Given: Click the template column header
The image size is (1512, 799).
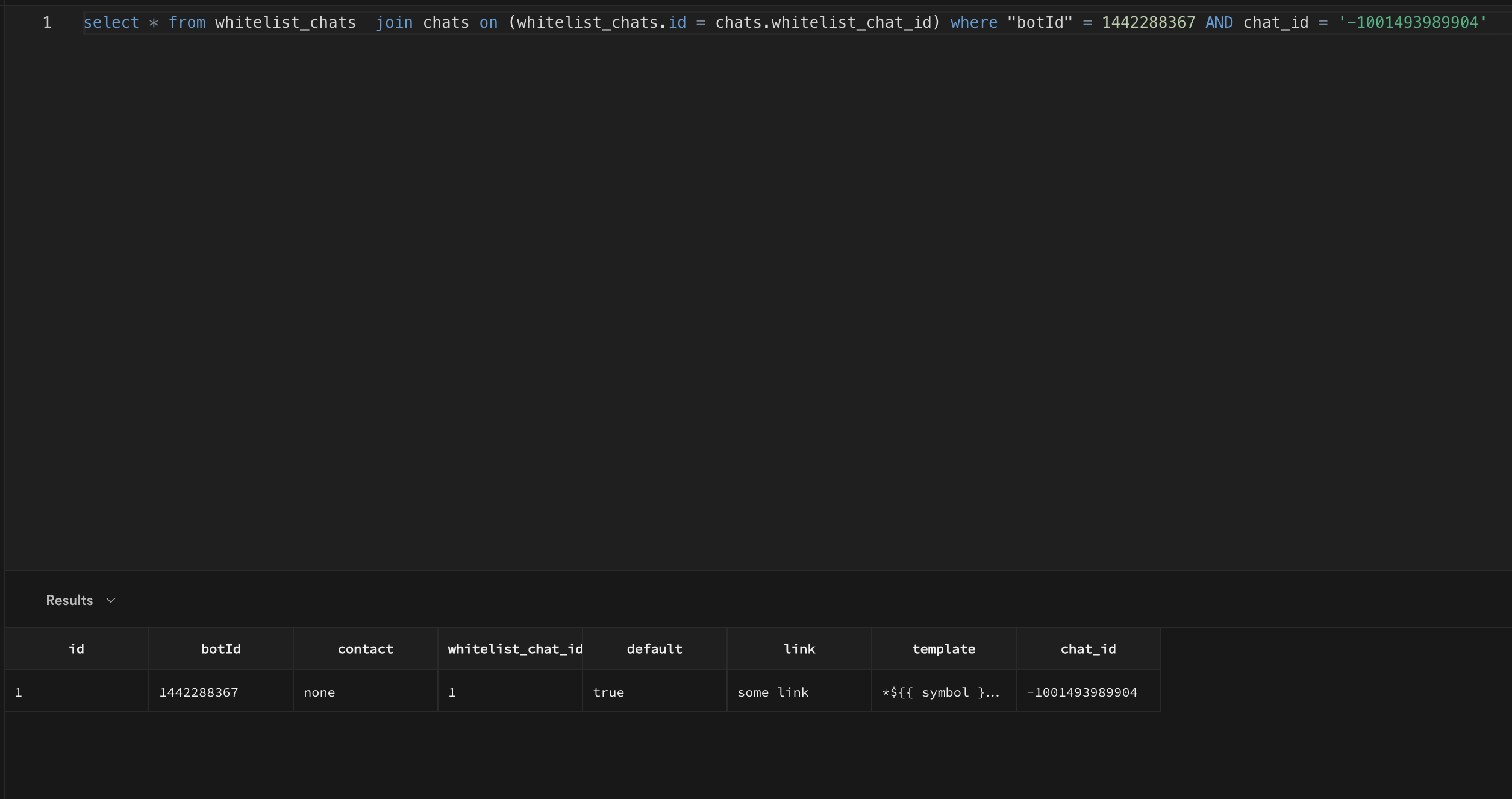Looking at the screenshot, I should tap(944, 649).
